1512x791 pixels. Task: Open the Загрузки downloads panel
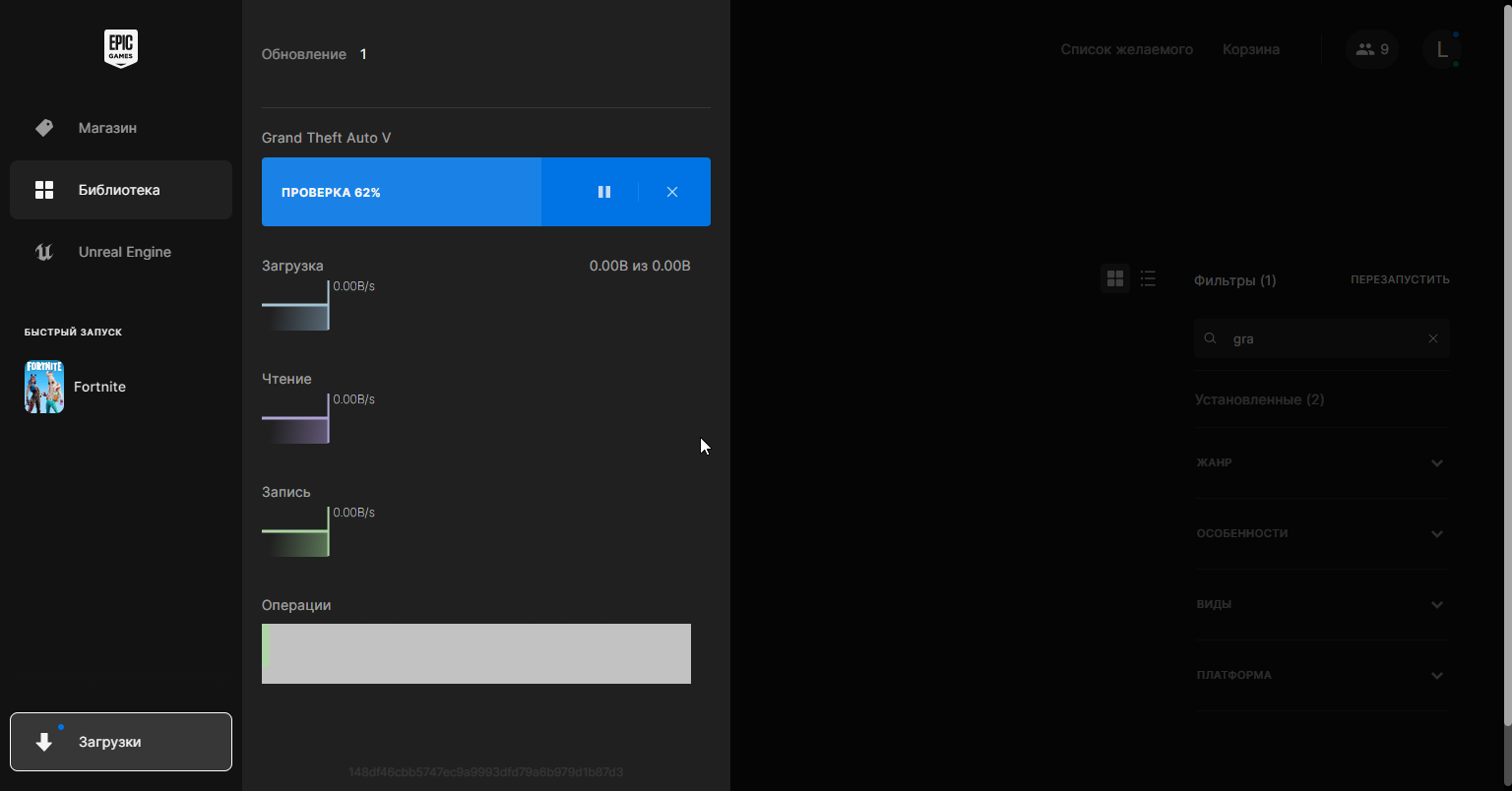(121, 742)
